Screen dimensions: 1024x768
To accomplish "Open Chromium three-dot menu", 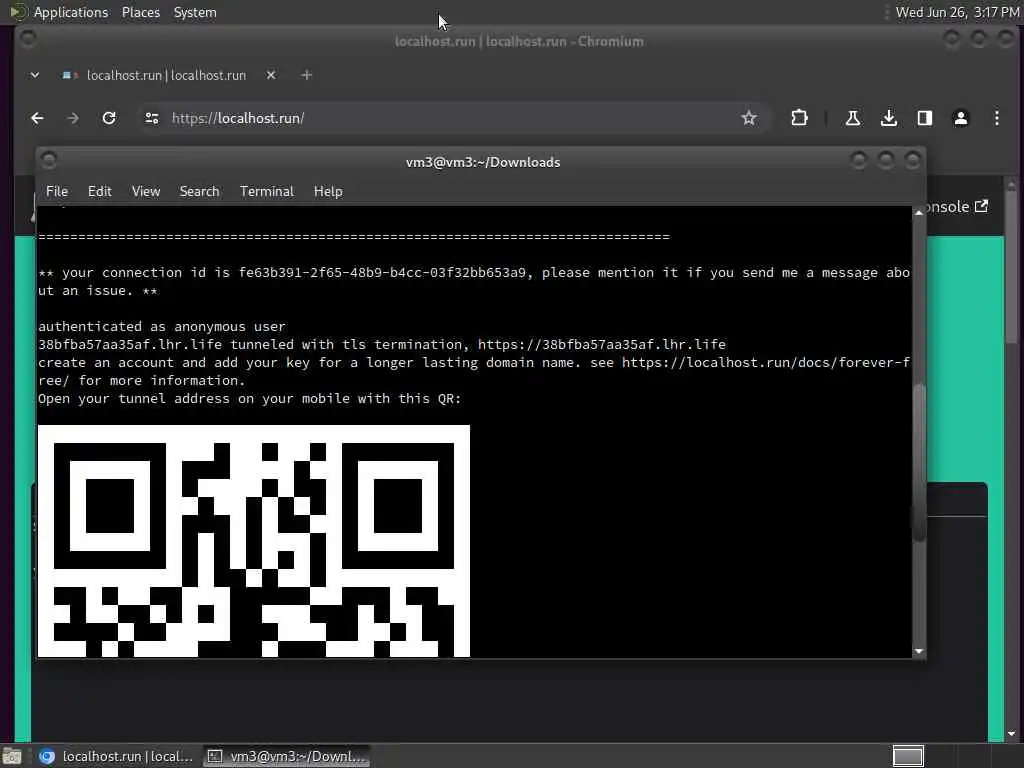I will (x=997, y=118).
